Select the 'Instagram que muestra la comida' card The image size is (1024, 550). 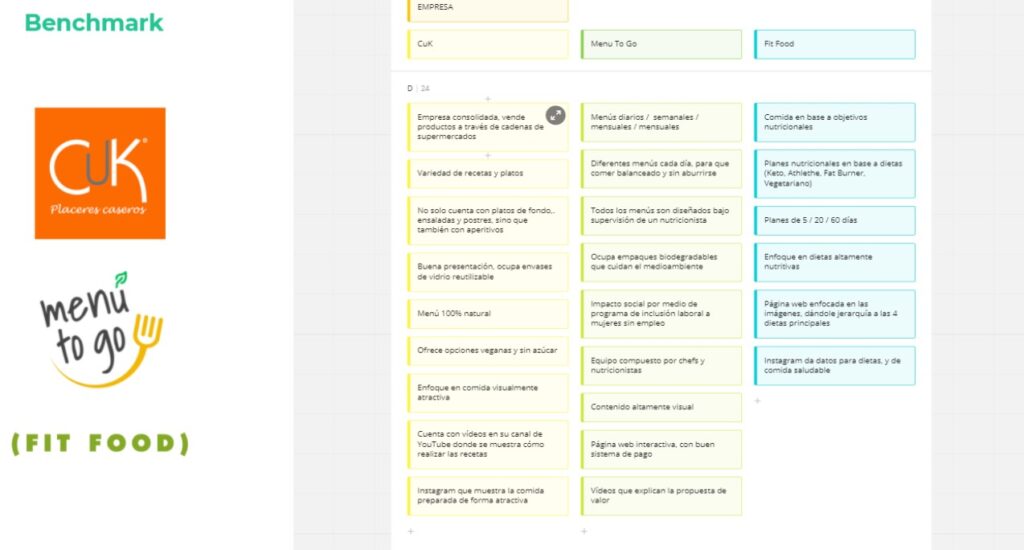pyautogui.click(x=488, y=496)
